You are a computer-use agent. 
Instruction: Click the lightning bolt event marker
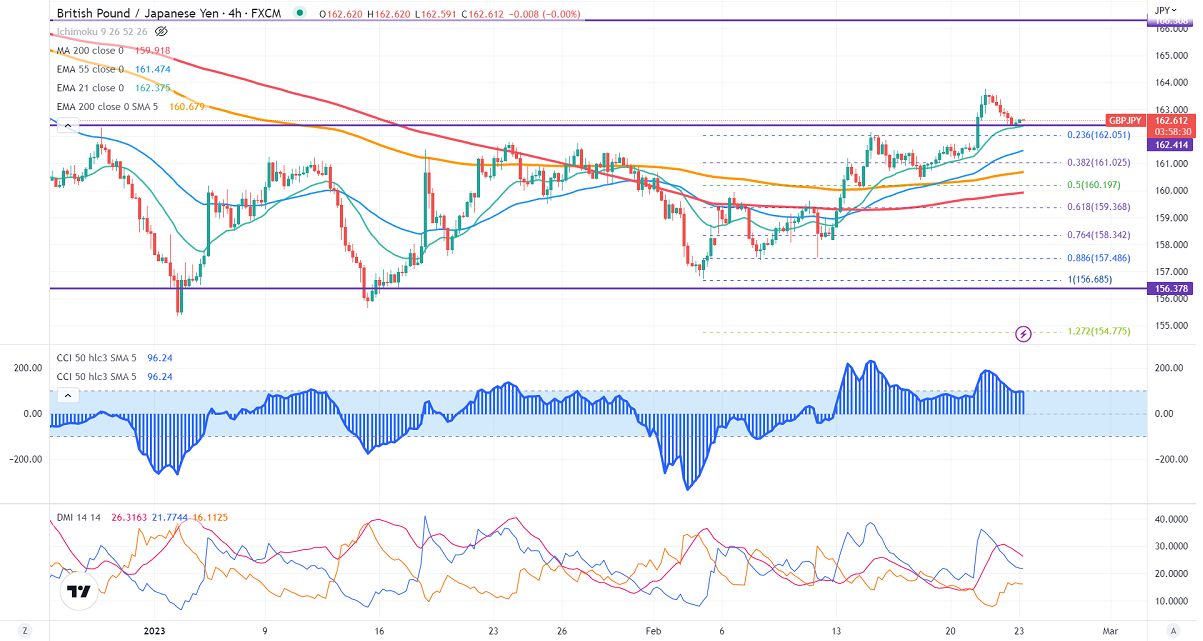click(x=1023, y=332)
